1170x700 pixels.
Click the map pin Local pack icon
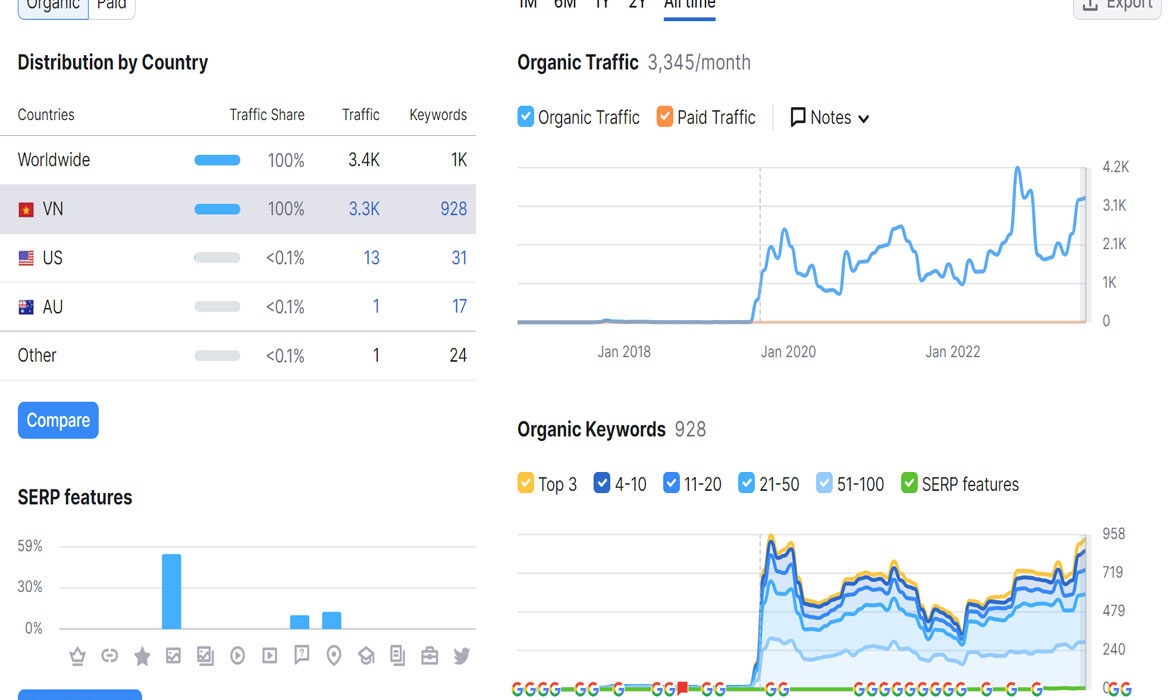(334, 656)
